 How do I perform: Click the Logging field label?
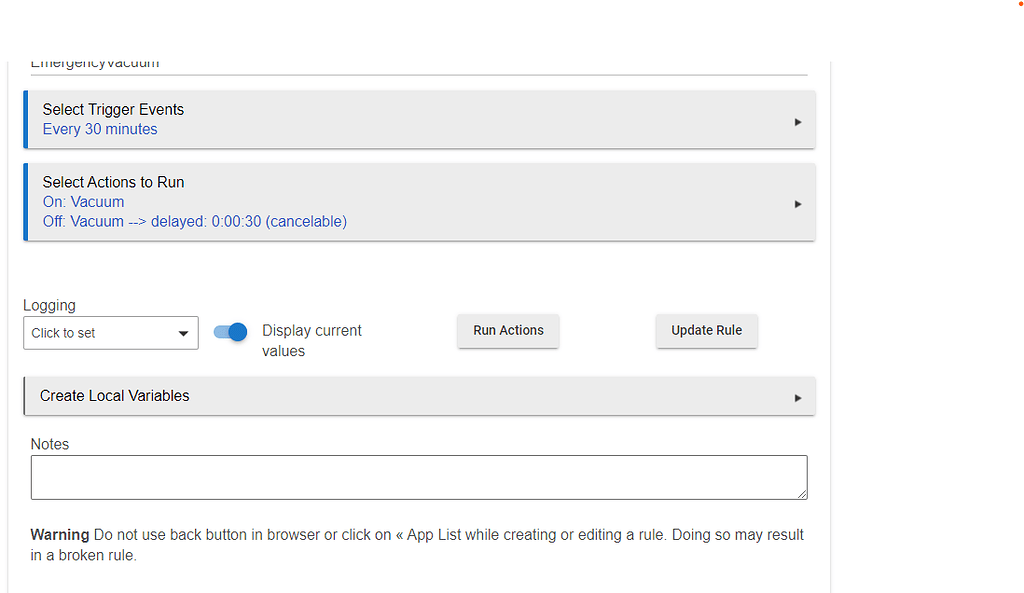click(49, 306)
